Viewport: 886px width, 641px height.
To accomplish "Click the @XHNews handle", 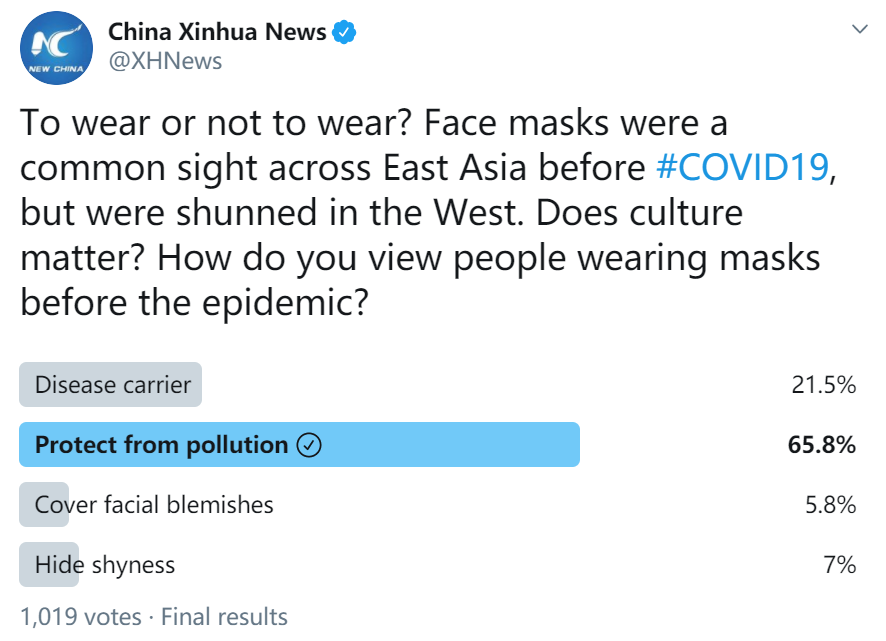I will point(165,62).
